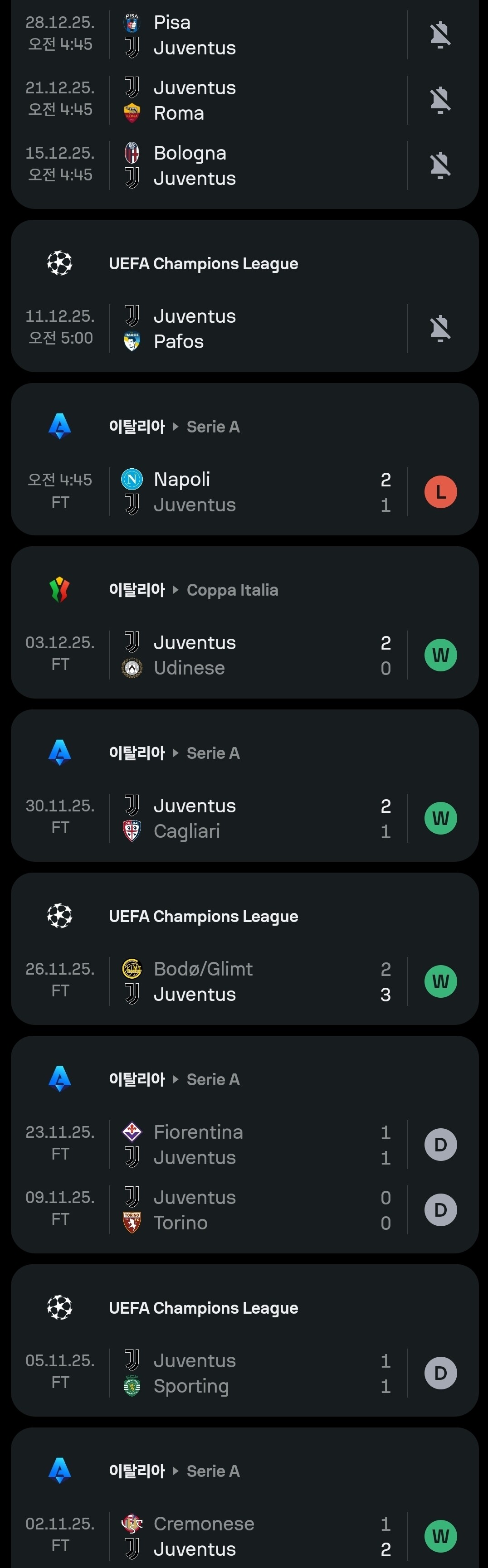Click the Coppa Italia competition logo
The height and width of the screenshot is (1568, 488).
point(60,589)
